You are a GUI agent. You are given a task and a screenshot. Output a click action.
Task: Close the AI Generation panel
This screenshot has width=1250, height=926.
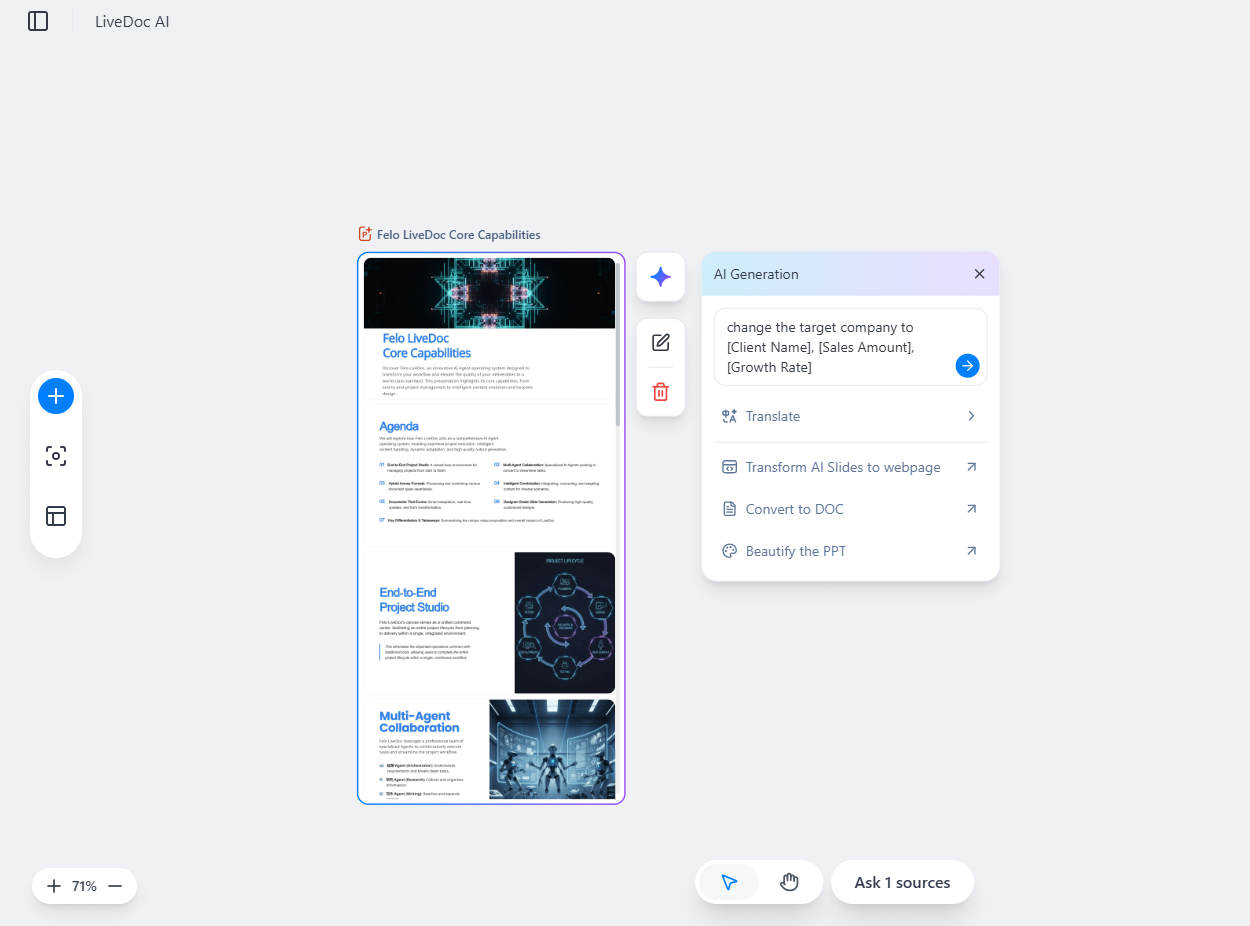click(979, 274)
